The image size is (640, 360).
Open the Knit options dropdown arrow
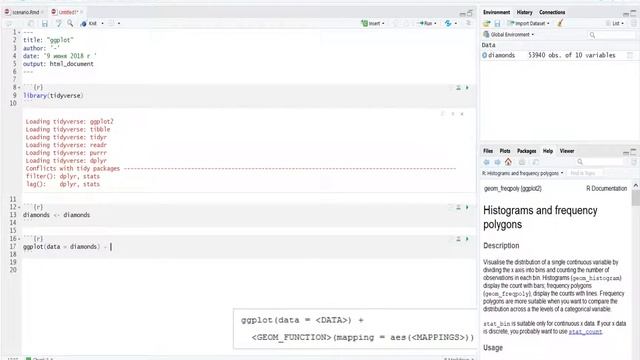coord(102,24)
